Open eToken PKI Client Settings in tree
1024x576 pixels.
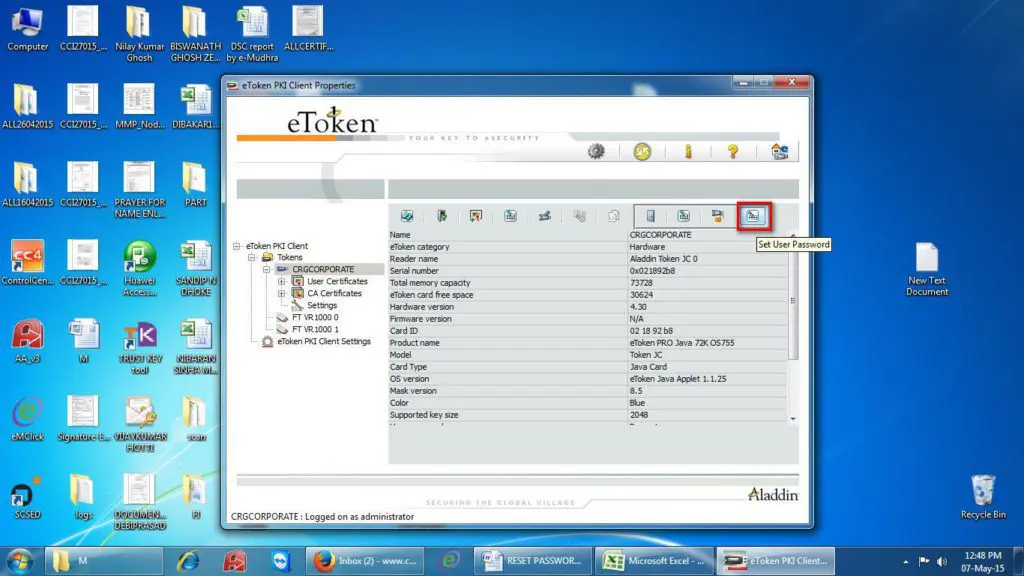(323, 342)
